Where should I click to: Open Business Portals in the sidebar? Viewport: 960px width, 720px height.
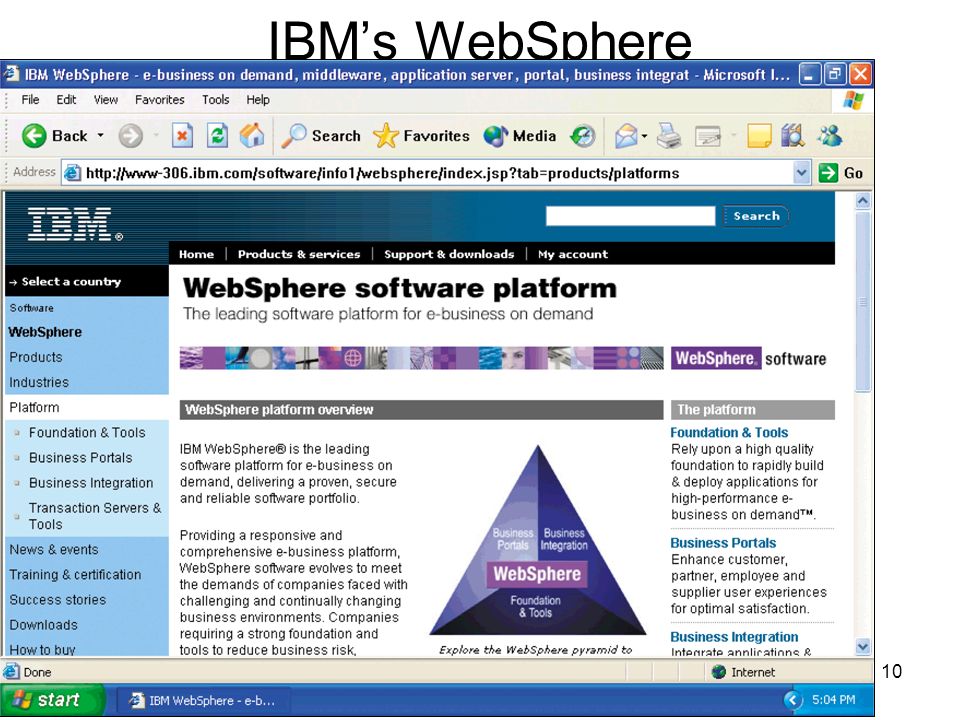[x=80, y=457]
